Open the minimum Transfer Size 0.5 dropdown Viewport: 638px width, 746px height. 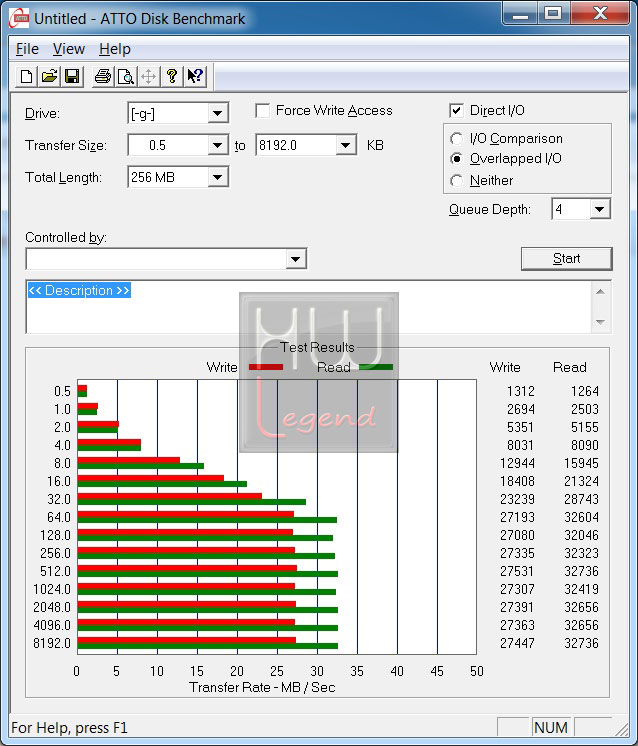(217, 145)
